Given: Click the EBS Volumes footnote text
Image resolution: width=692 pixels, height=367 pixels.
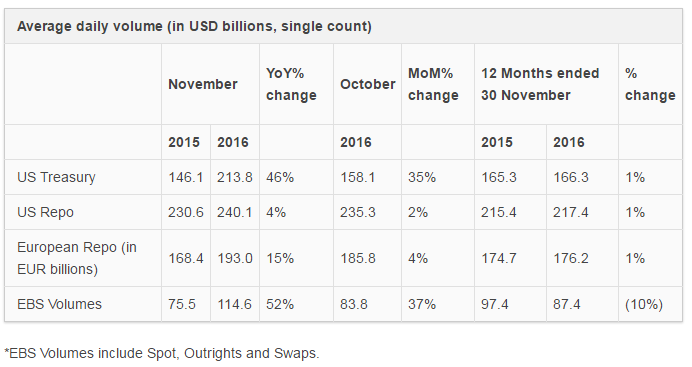Looking at the screenshot, I should pyautogui.click(x=162, y=353).
